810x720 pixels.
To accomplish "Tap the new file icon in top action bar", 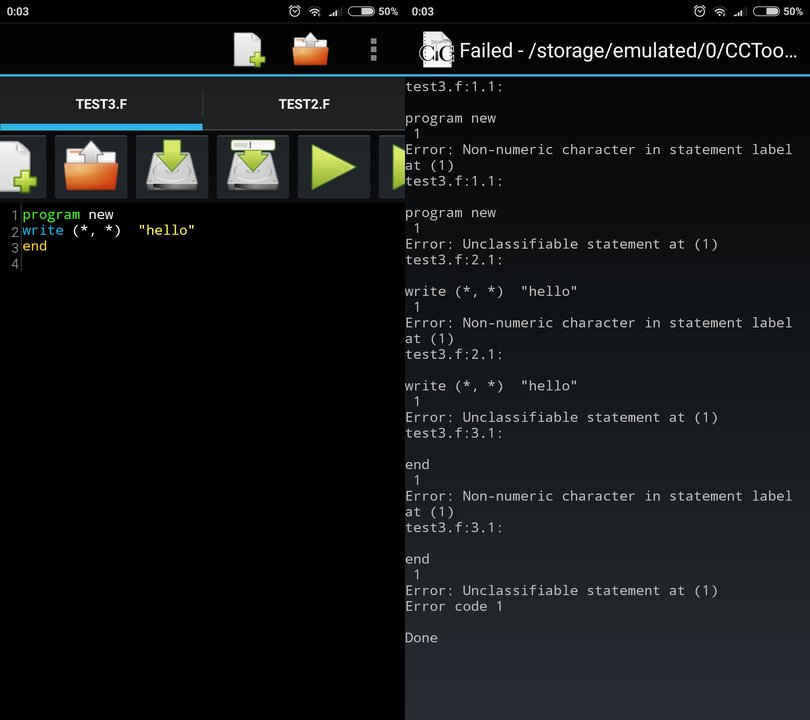I will (249, 50).
